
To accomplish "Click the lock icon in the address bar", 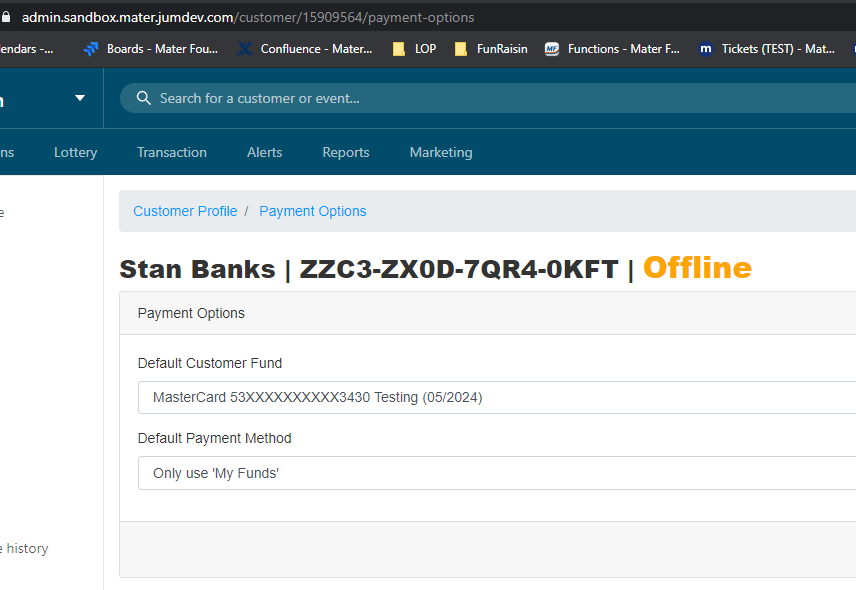I will (x=6, y=17).
